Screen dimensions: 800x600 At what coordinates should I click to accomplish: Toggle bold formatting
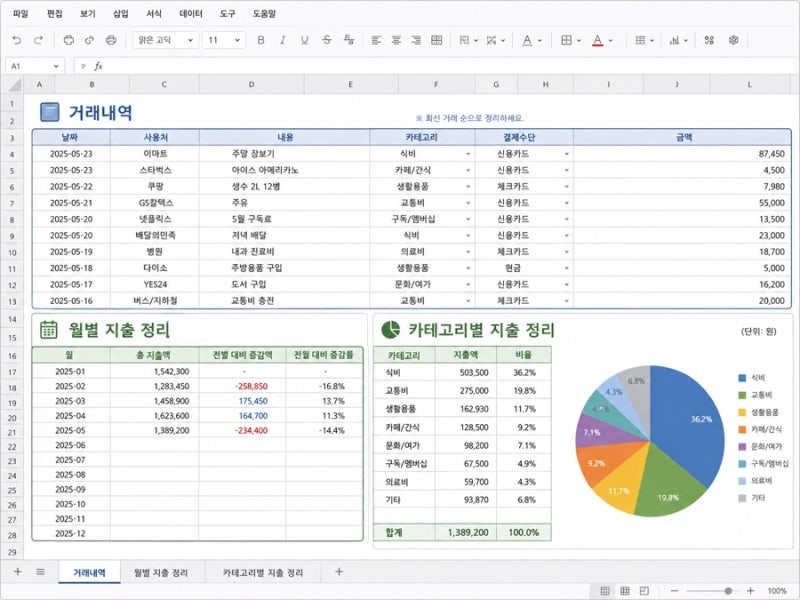(261, 40)
